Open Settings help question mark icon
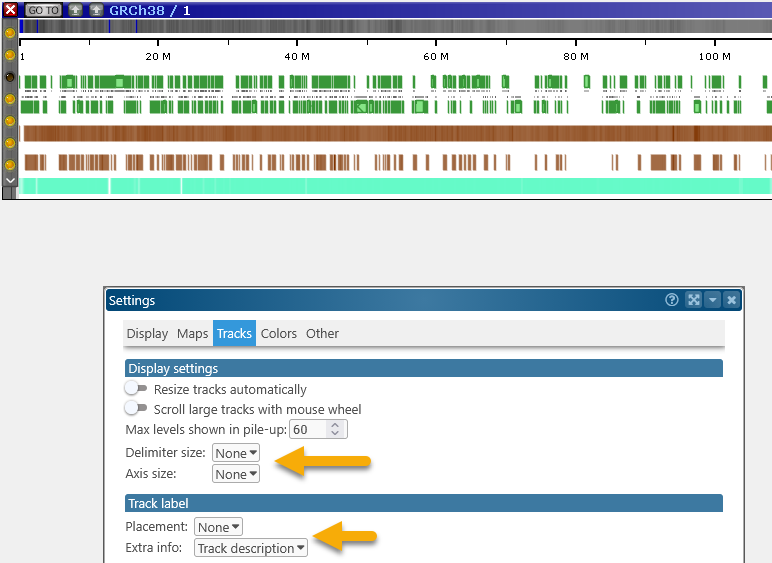Image resolution: width=772 pixels, height=563 pixels. [674, 300]
